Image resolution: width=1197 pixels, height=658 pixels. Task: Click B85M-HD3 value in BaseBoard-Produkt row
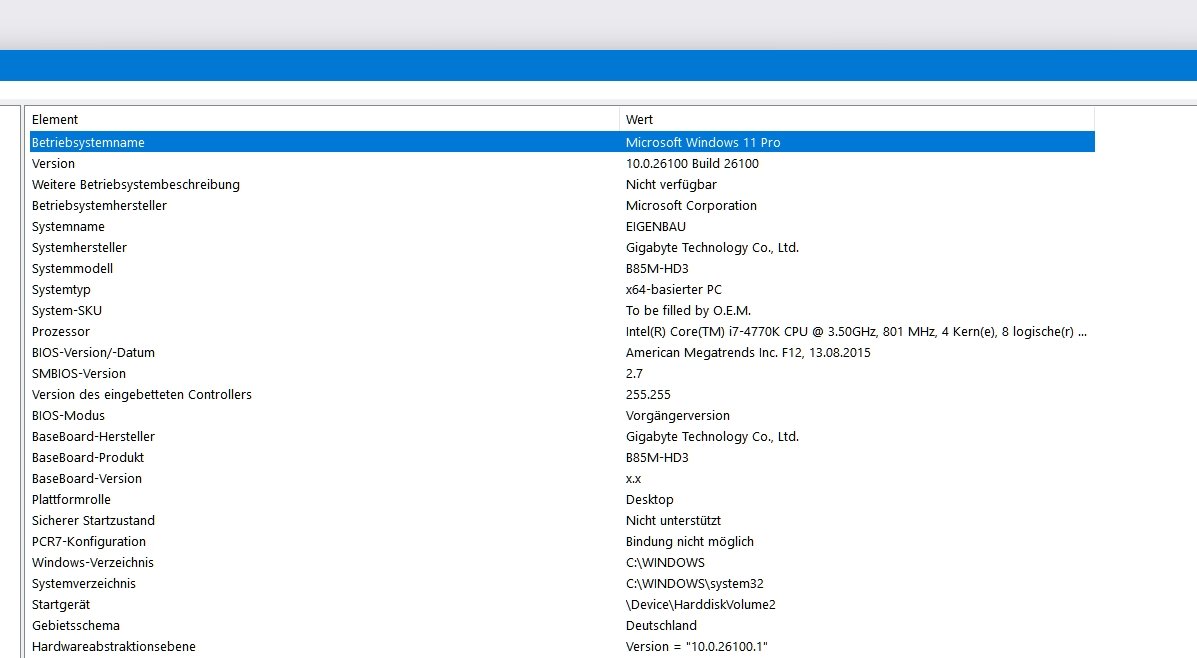(657, 457)
